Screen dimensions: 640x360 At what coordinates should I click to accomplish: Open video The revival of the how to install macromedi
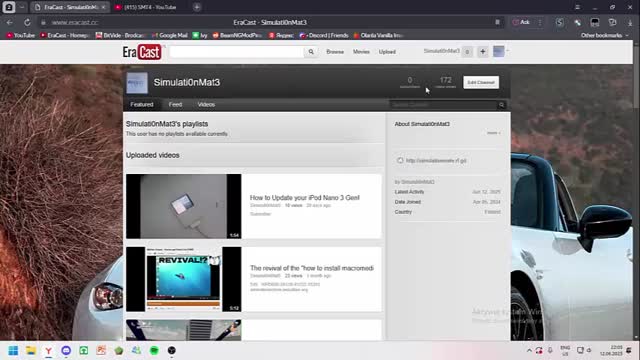[x=312, y=268]
